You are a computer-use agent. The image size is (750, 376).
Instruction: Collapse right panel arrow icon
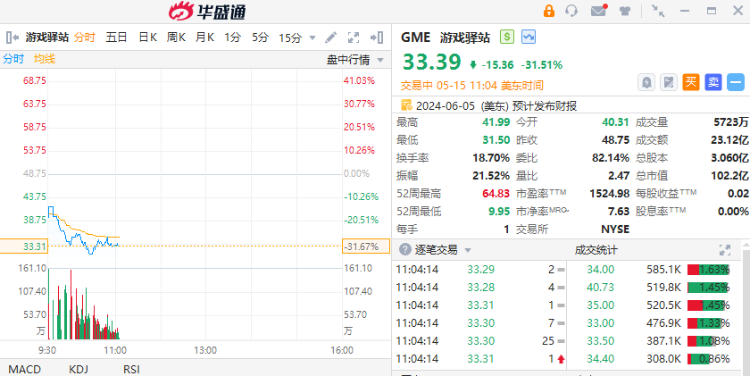(377, 37)
